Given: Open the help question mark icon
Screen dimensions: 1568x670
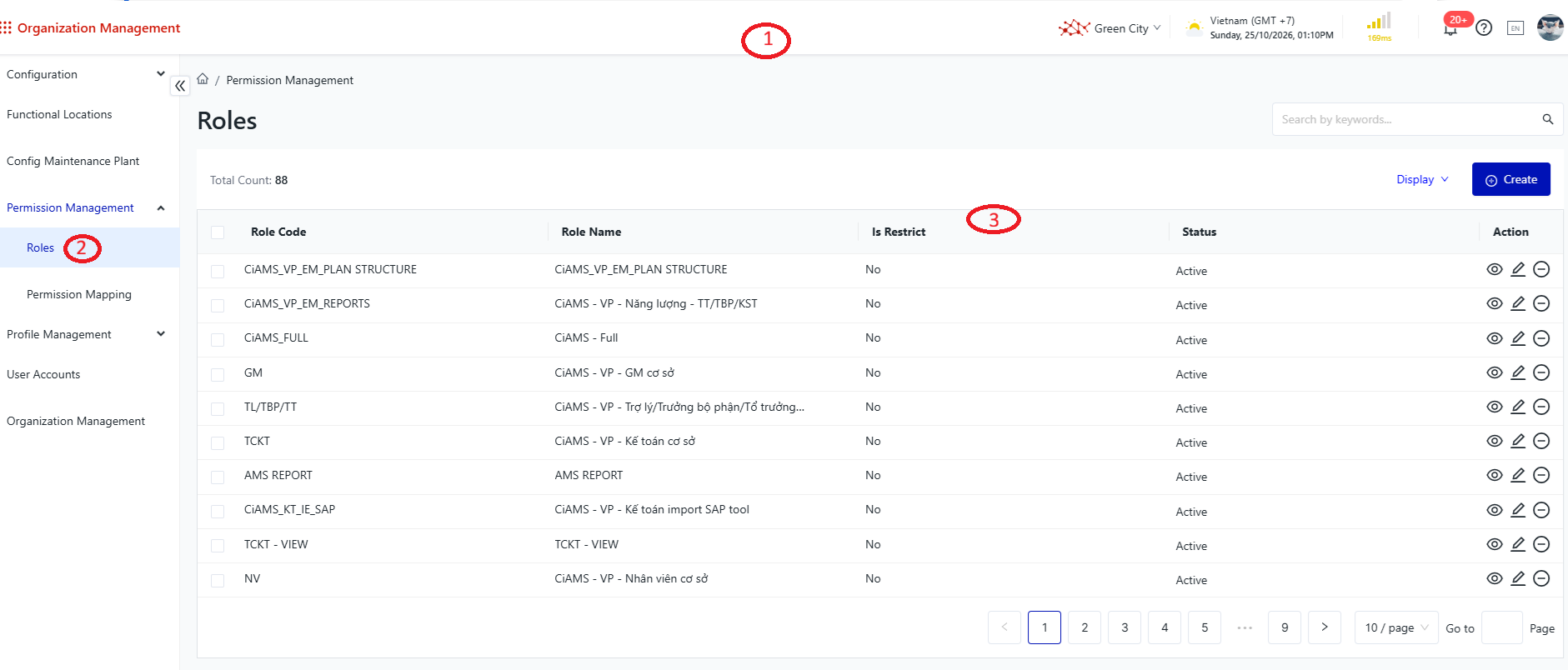Looking at the screenshot, I should point(1484,27).
